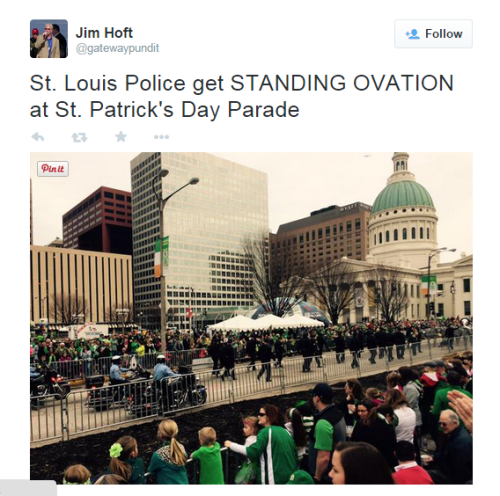
Task: Click the reply arrow icon
Action: pyautogui.click(x=38, y=137)
